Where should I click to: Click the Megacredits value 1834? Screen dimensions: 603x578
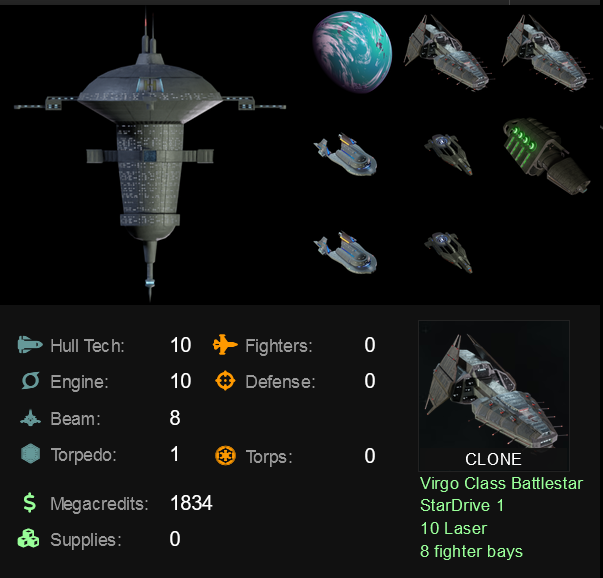(x=191, y=503)
